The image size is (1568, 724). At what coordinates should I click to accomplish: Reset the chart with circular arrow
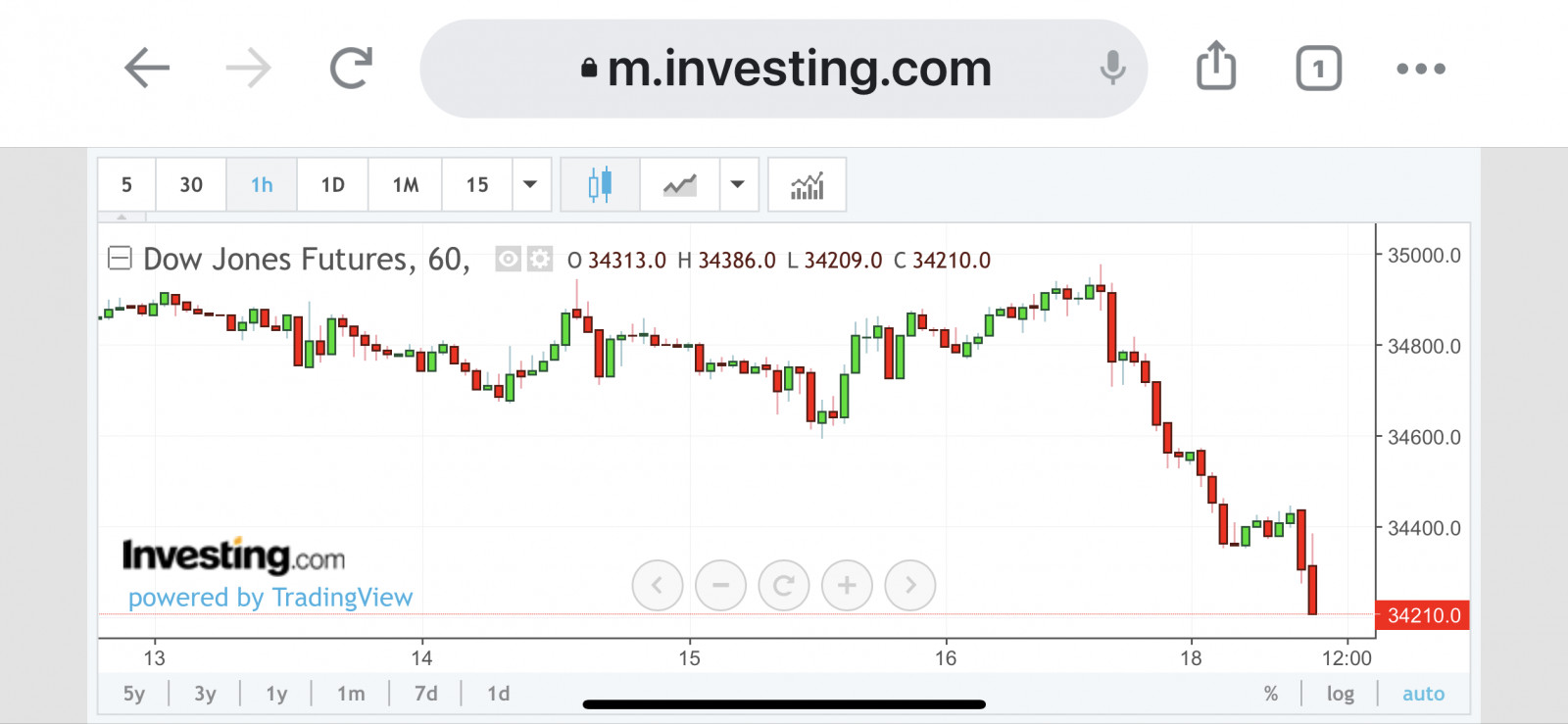pyautogui.click(x=784, y=586)
